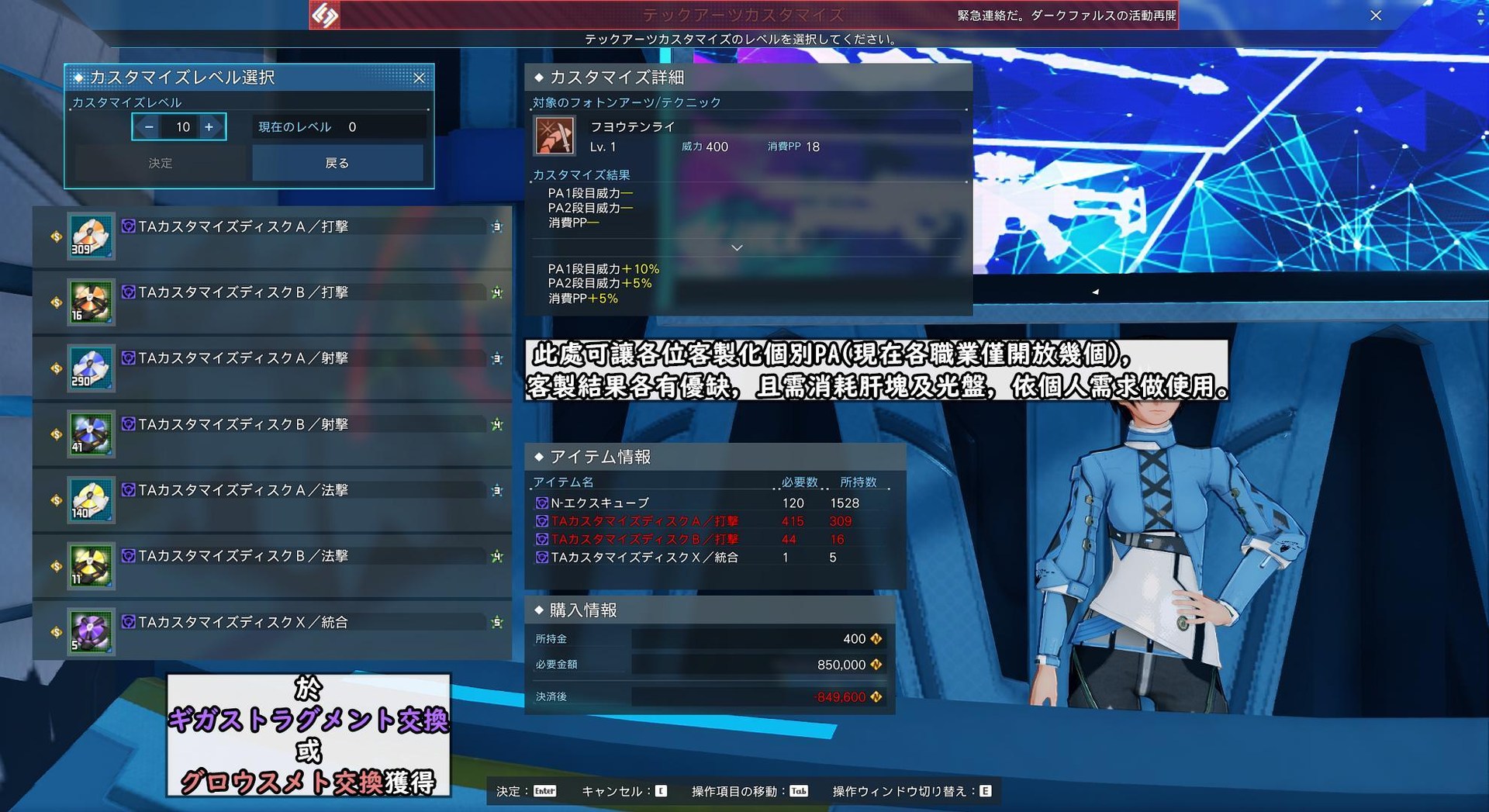Decrease customize level with minus button
Viewport: 1489px width, 812px height.
pos(149,127)
